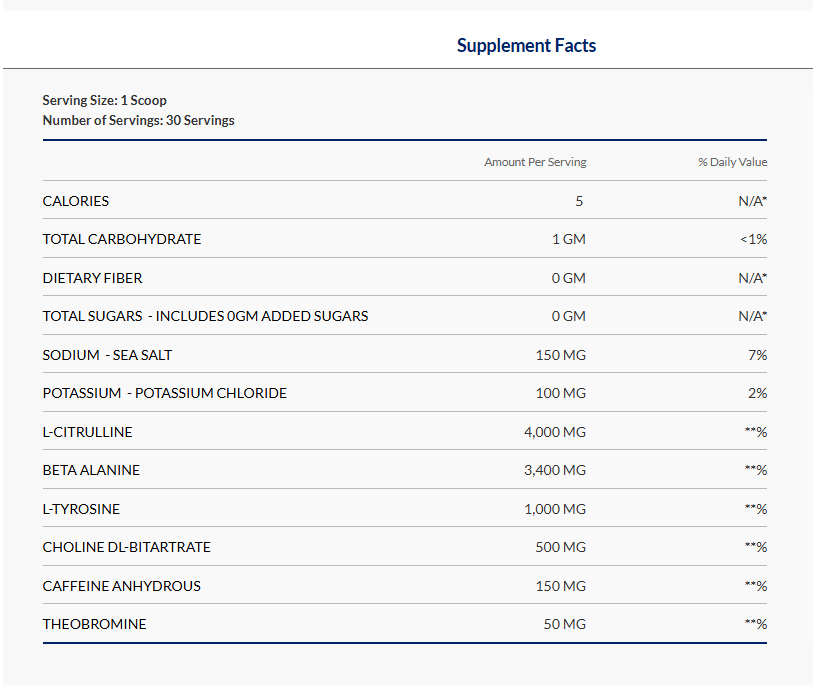This screenshot has height=690, width=813.
Task: Click the Supplement Facts heading
Action: click(x=526, y=46)
